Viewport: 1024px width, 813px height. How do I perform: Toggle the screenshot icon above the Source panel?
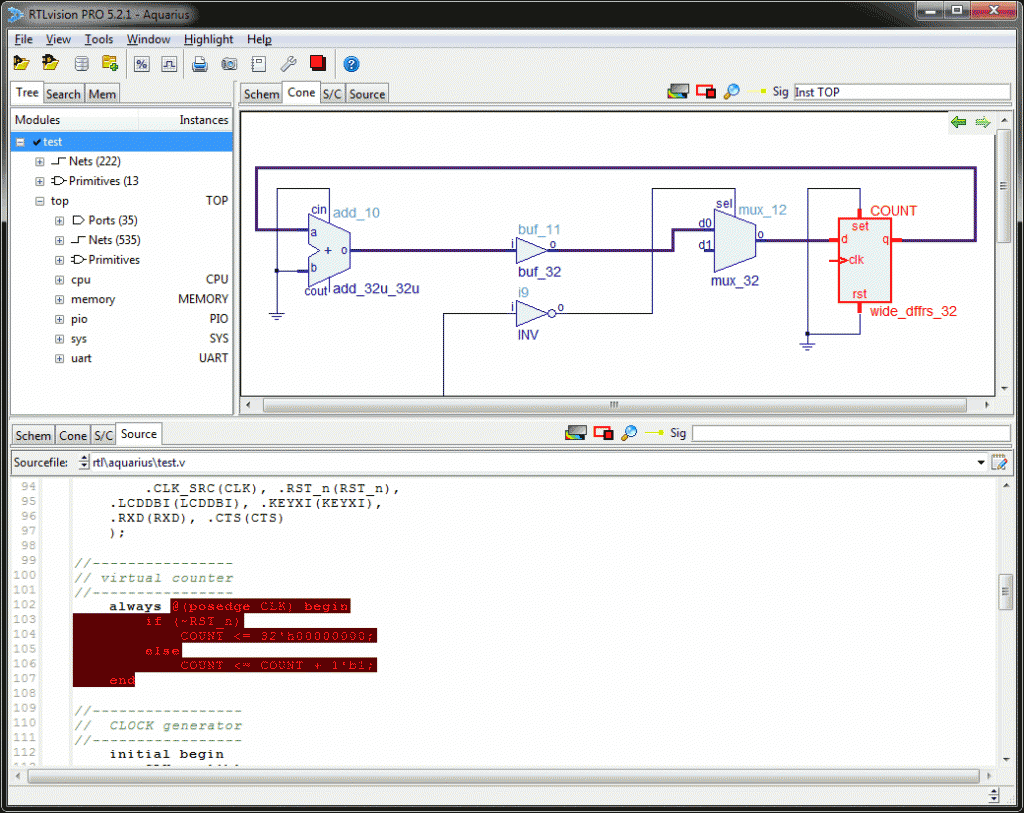coord(576,432)
